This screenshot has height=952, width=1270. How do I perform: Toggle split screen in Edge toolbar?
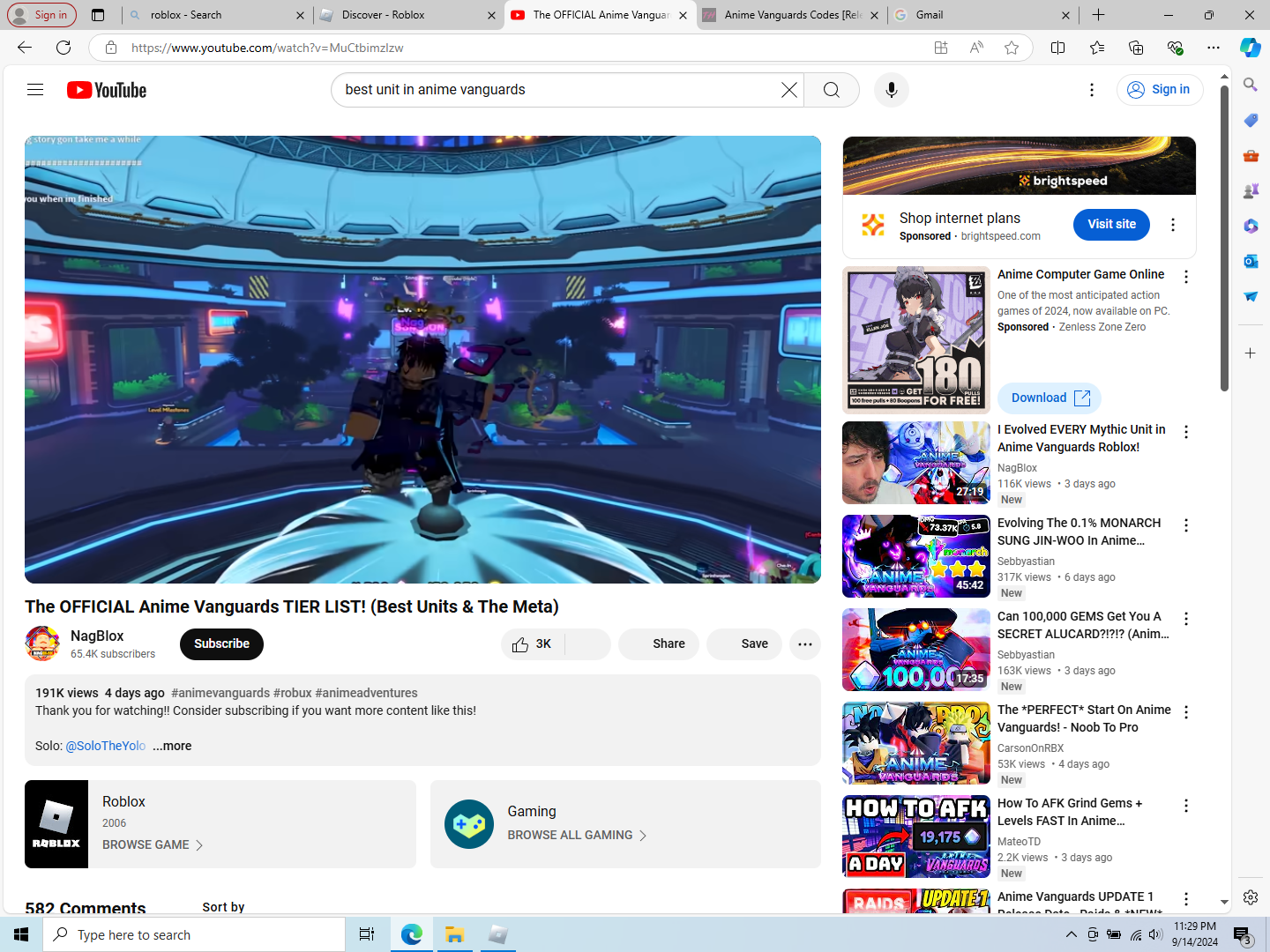(1058, 48)
